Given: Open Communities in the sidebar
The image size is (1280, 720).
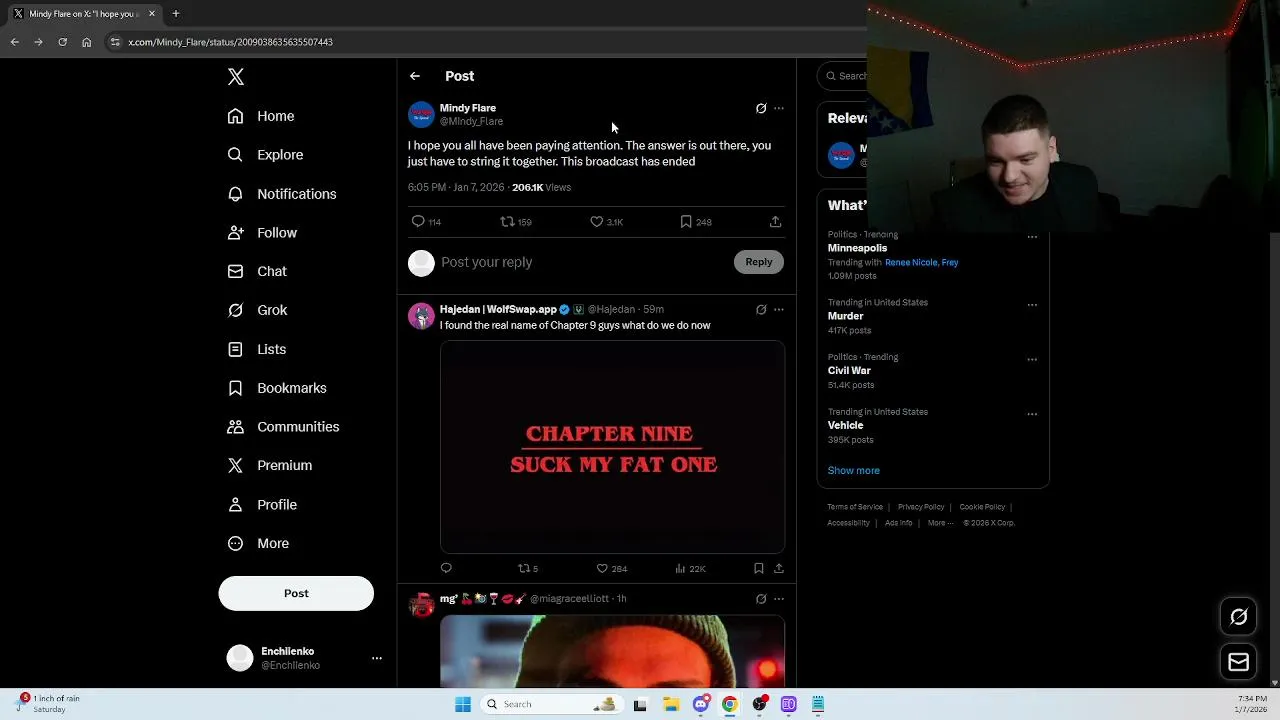Looking at the screenshot, I should (x=283, y=427).
